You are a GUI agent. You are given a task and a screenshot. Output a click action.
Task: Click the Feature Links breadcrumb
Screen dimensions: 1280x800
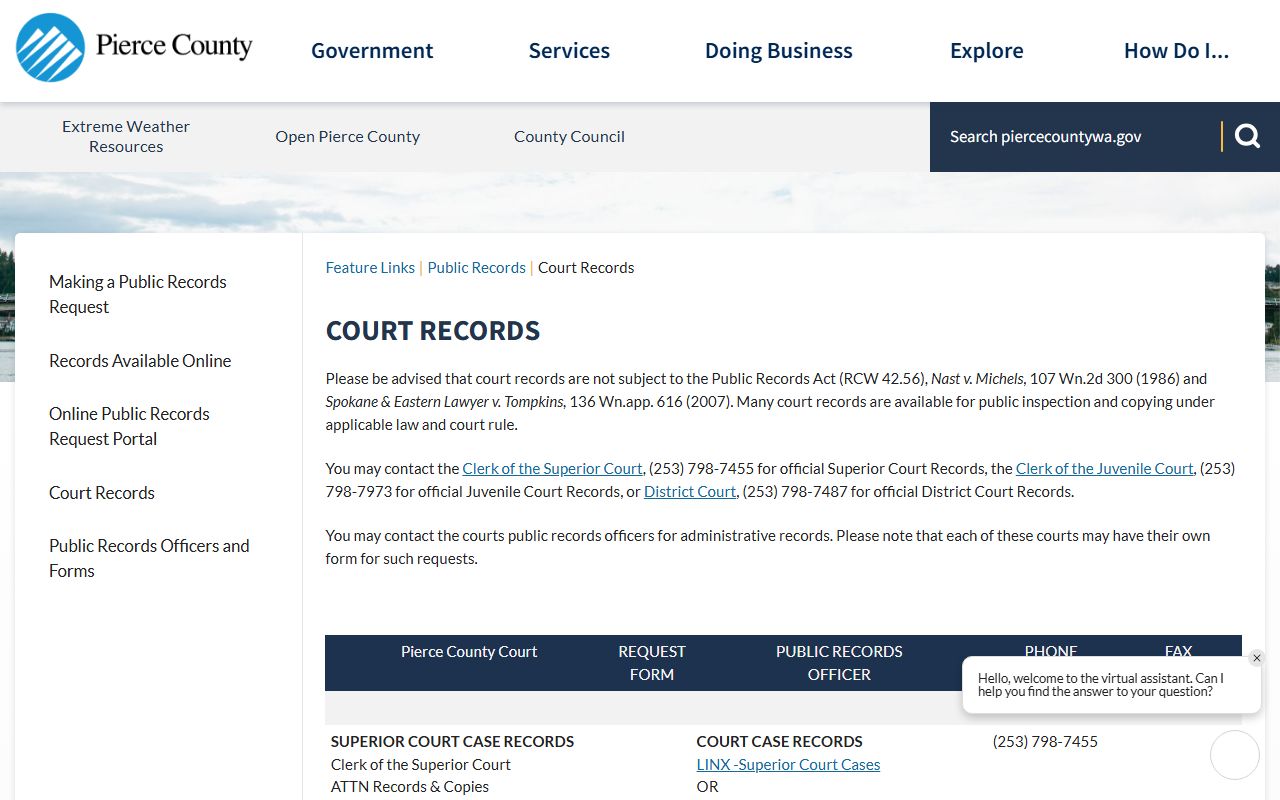[x=370, y=268]
